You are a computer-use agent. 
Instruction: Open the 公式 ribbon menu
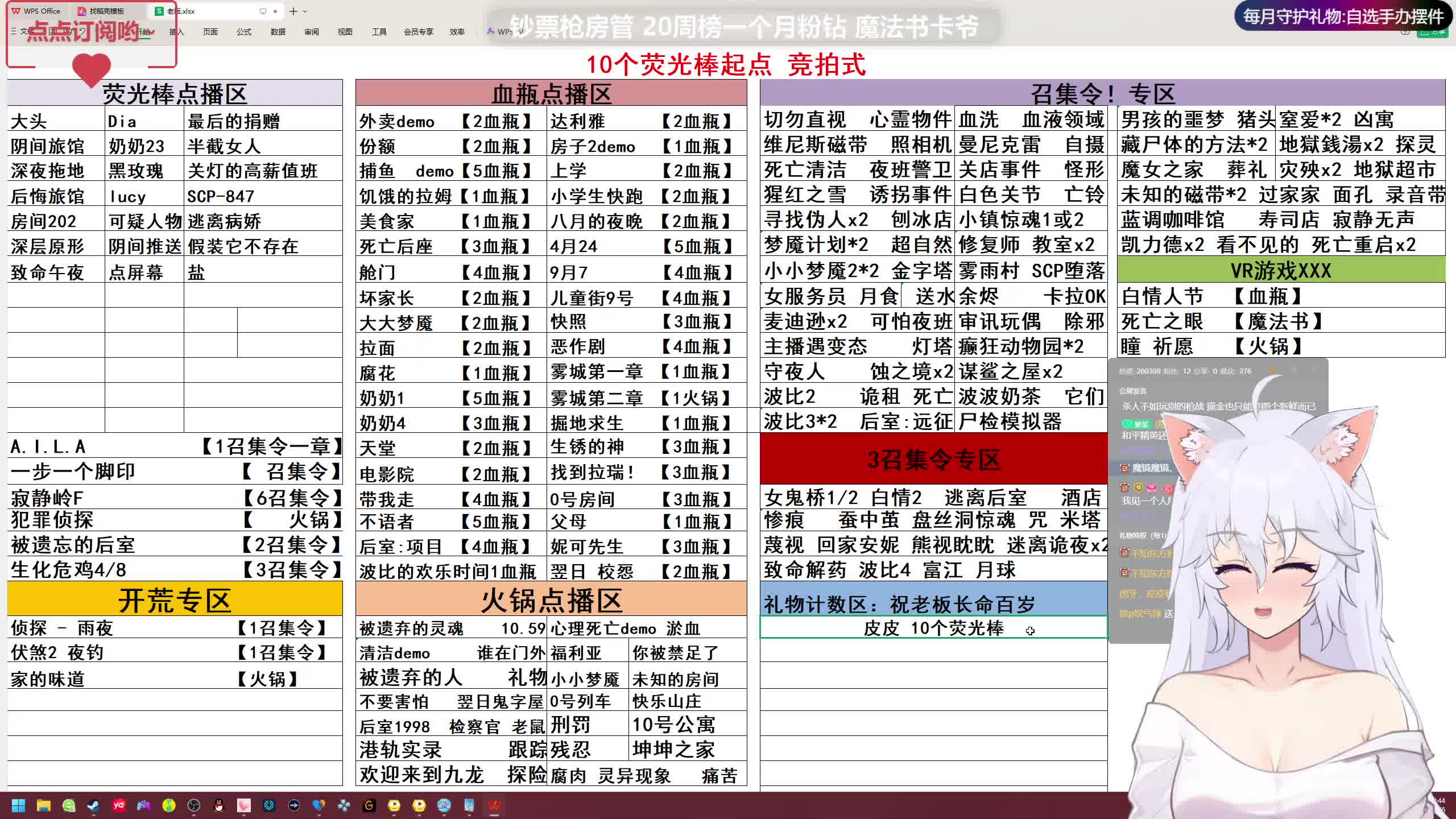pyautogui.click(x=244, y=32)
